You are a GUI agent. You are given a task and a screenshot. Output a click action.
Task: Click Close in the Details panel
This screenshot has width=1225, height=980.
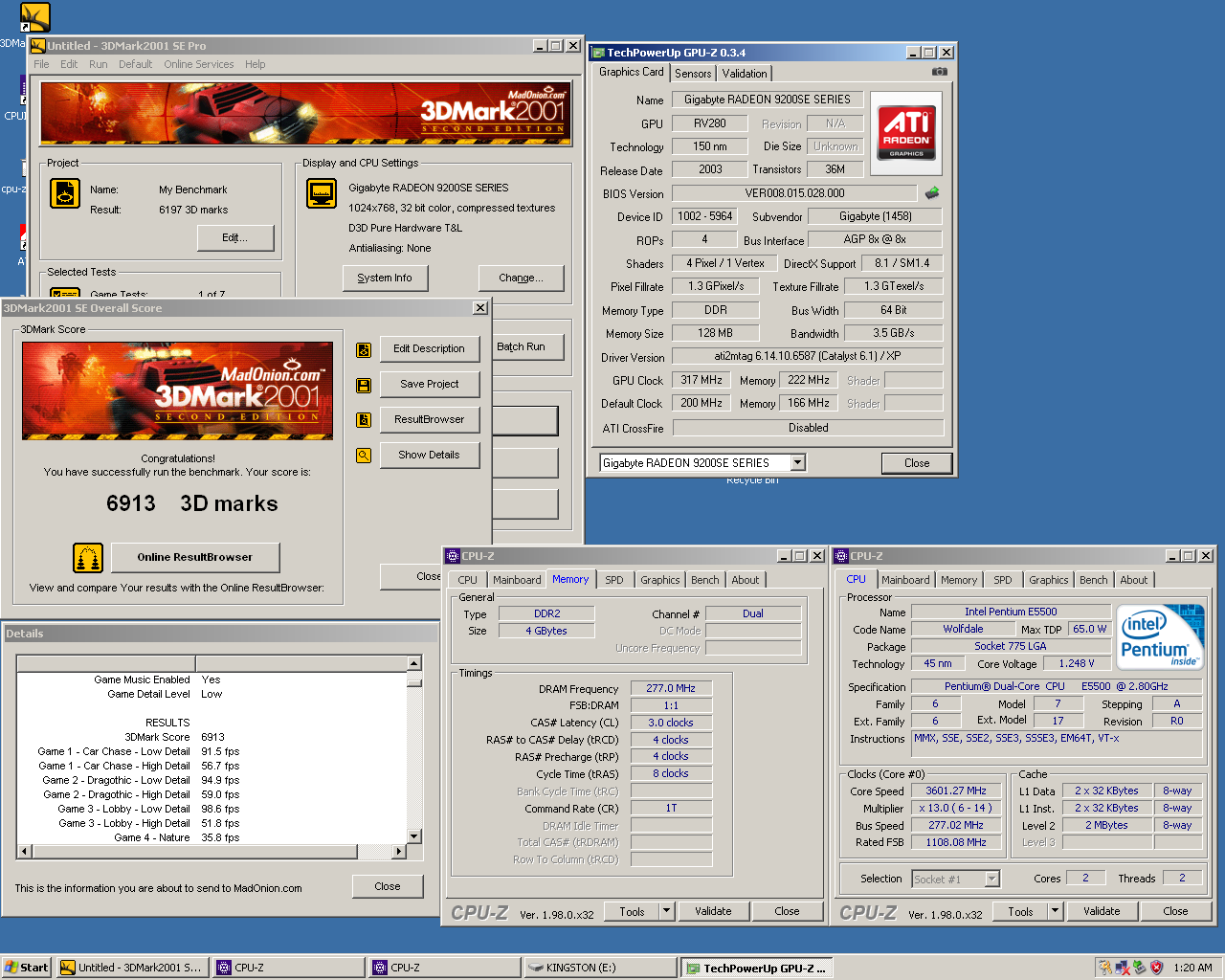click(x=388, y=886)
